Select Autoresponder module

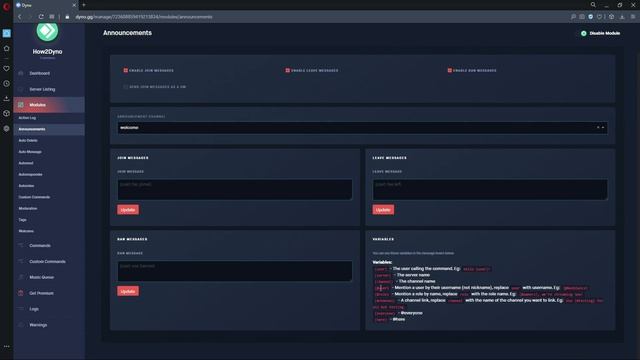31,175
